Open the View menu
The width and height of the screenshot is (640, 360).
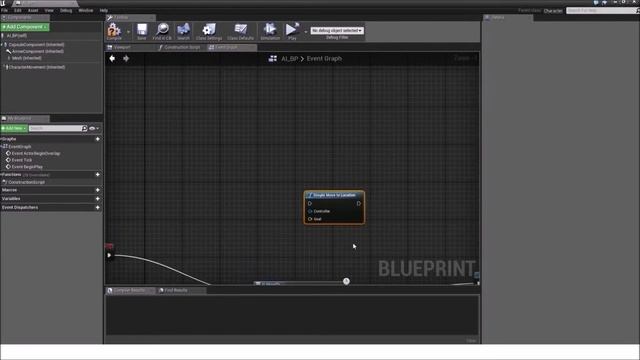pos(49,10)
